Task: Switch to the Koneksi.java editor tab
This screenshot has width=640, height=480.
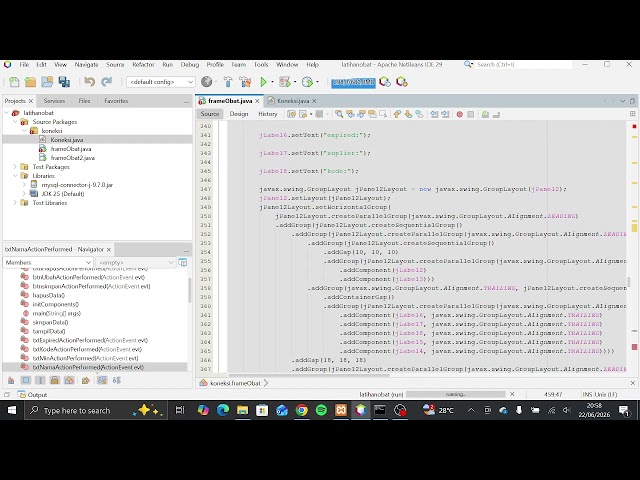Action: tap(293, 101)
